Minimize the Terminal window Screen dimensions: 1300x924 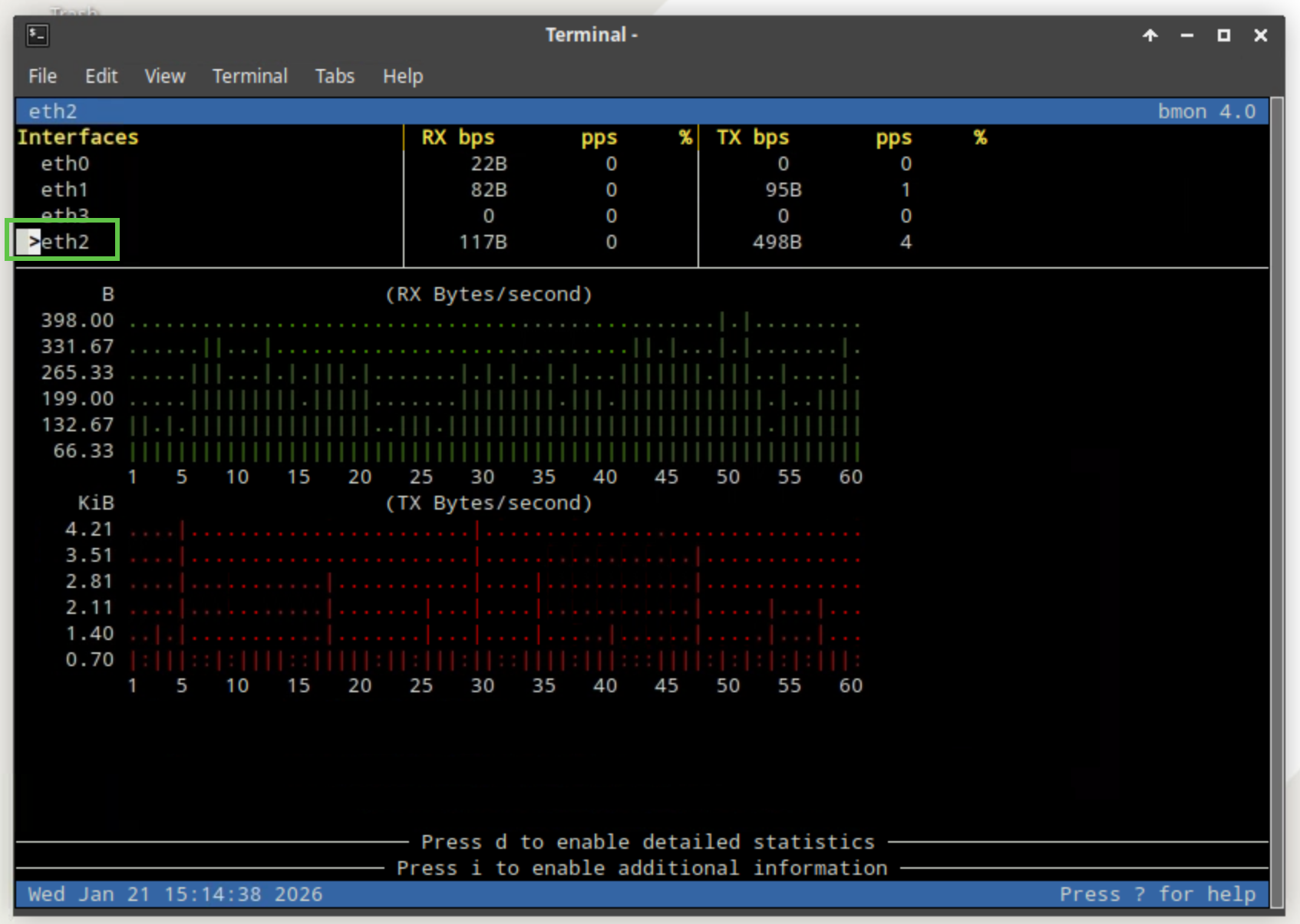click(x=1186, y=35)
